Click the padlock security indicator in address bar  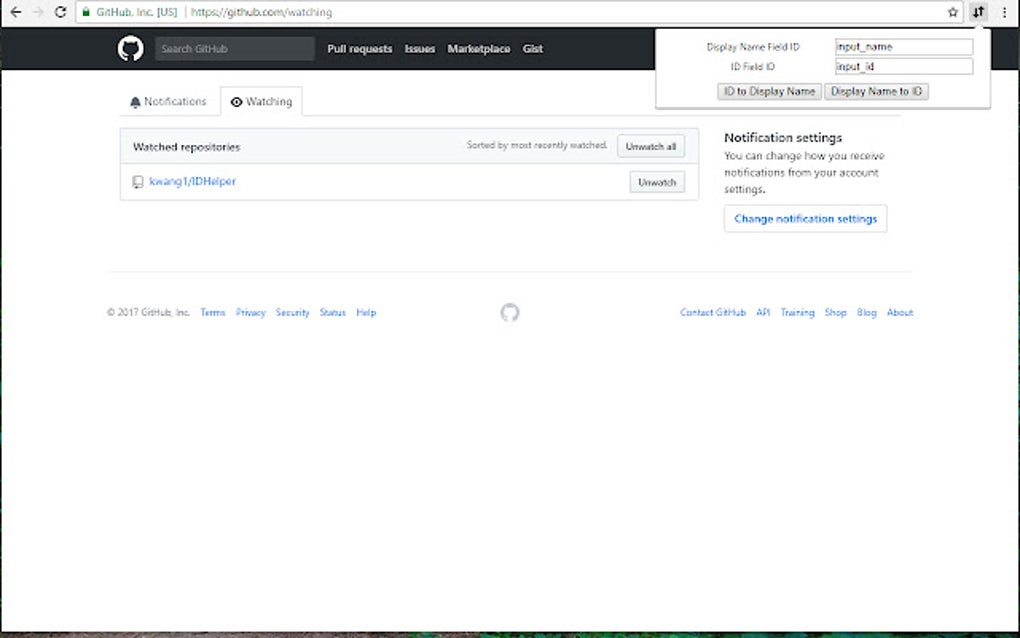[x=85, y=12]
